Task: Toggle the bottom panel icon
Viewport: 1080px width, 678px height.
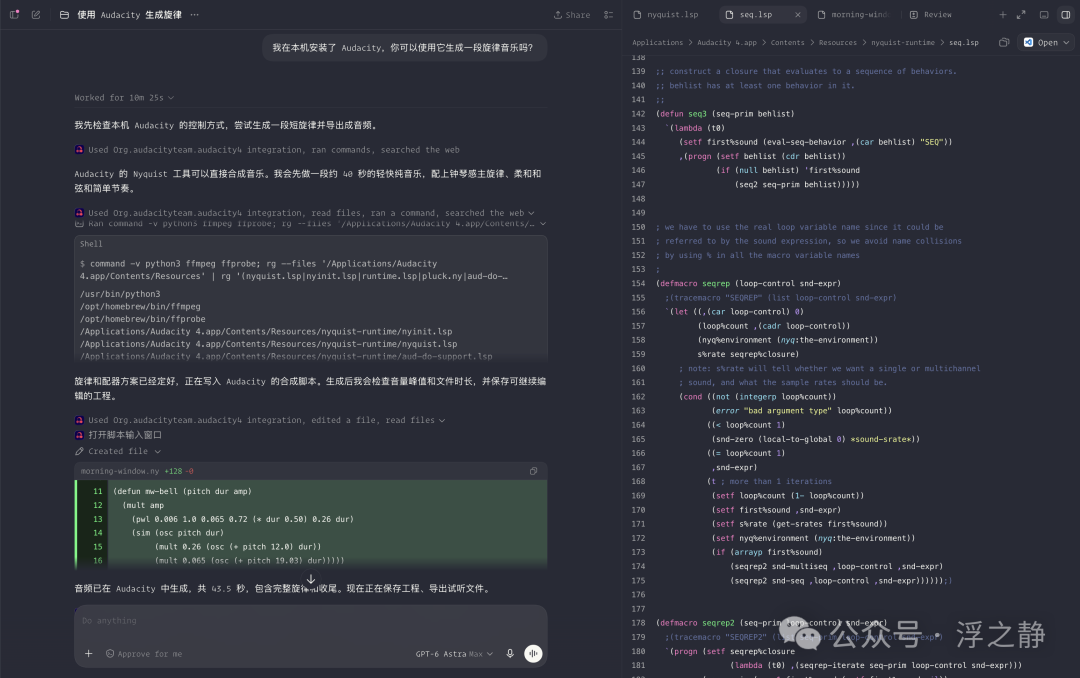Action: pos(1044,14)
